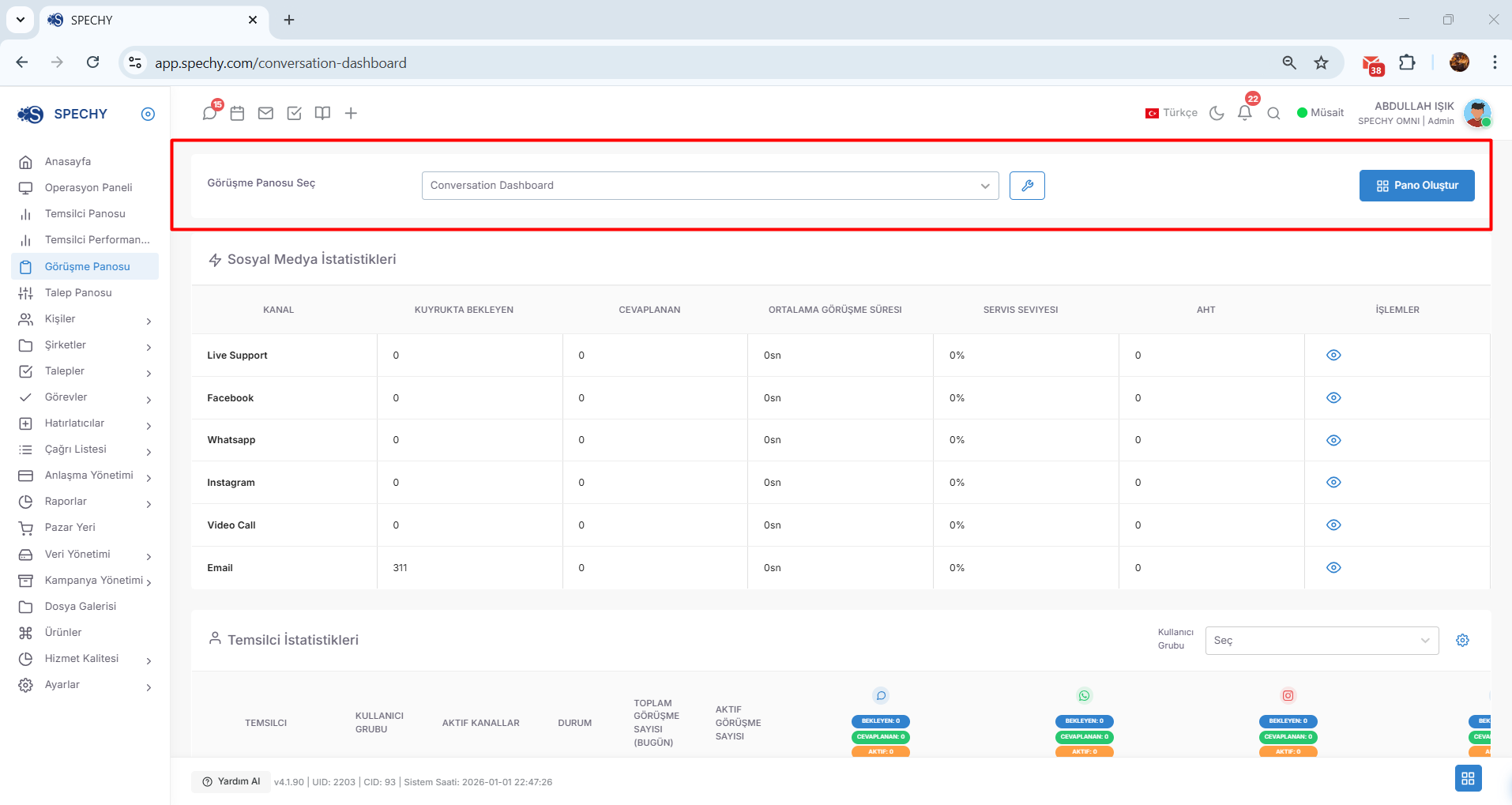Image resolution: width=1512 pixels, height=805 pixels.
Task: Change Müsait availability status
Action: click(1320, 113)
